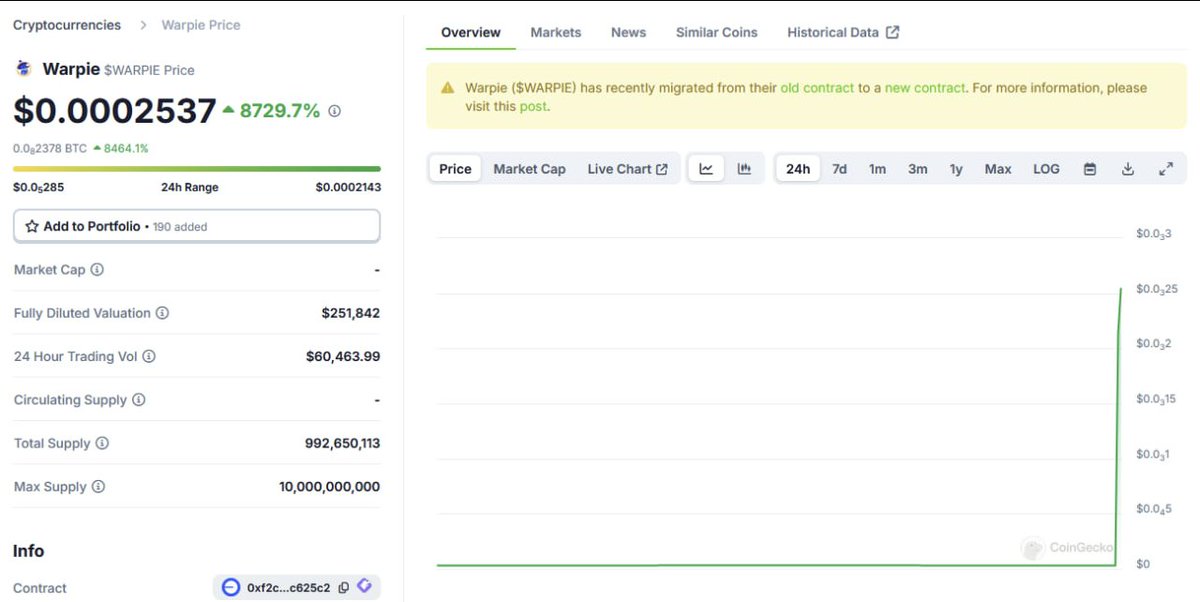Expand the chart to fullscreen
The image size is (1200, 602).
coord(1166,169)
